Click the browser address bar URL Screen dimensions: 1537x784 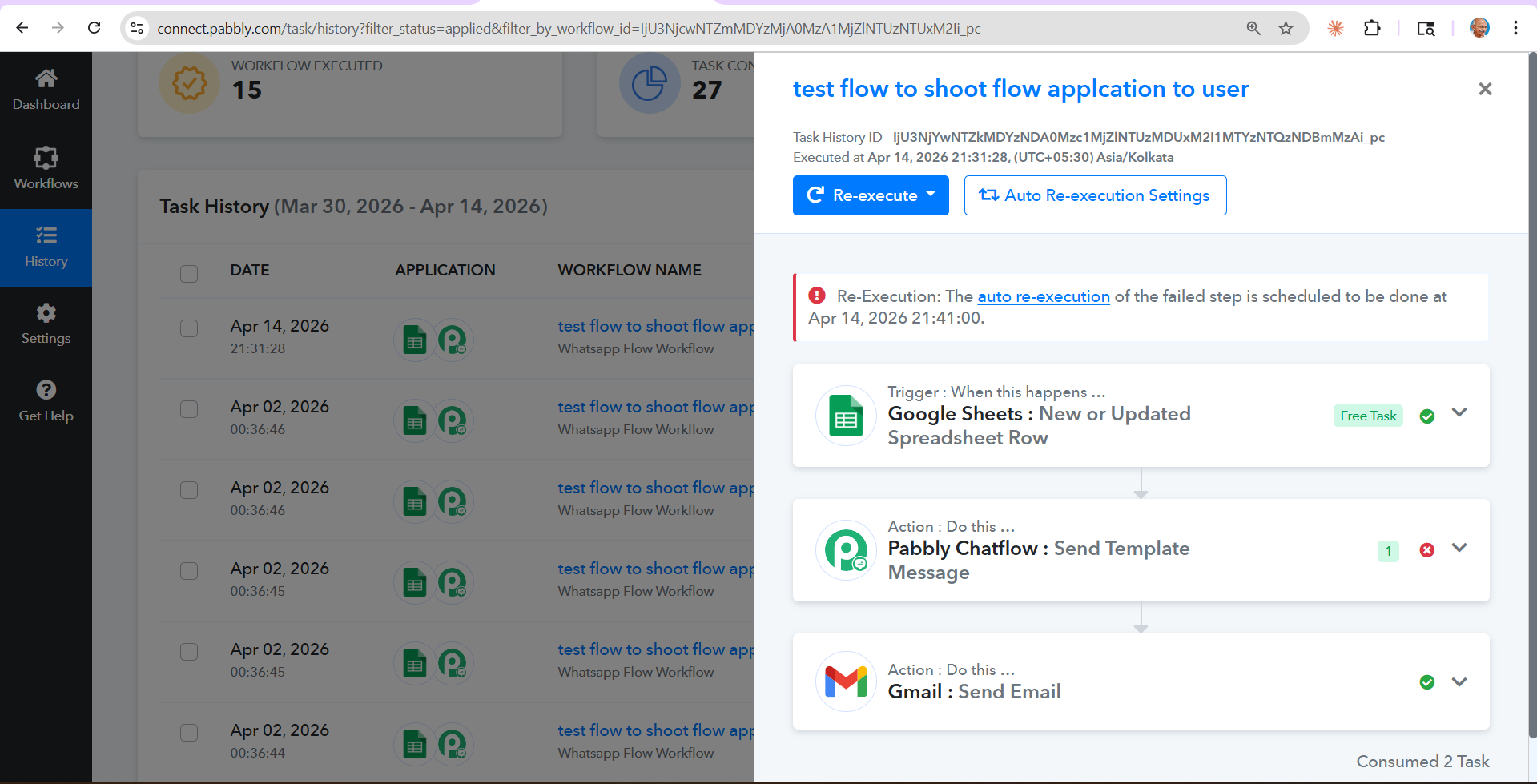pos(569,29)
